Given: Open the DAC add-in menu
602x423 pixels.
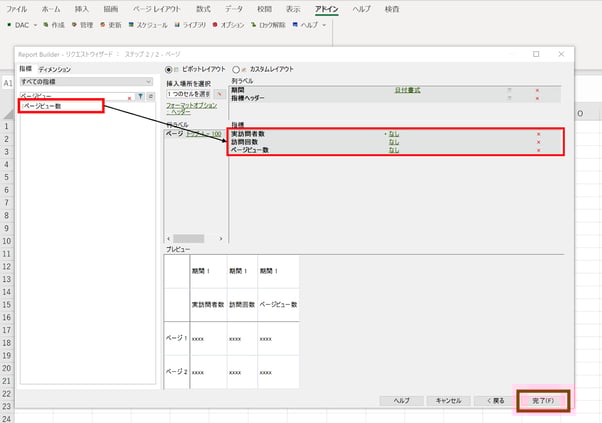Looking at the screenshot, I should pos(22,25).
